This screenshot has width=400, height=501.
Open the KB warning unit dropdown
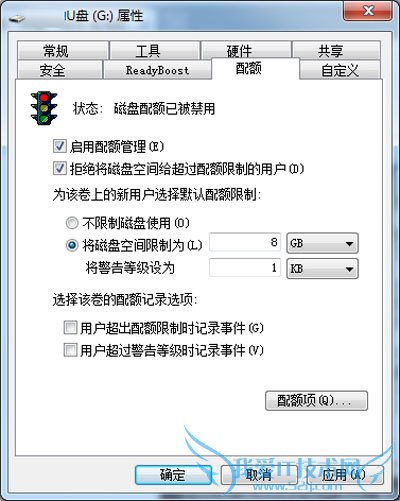pyautogui.click(x=322, y=268)
